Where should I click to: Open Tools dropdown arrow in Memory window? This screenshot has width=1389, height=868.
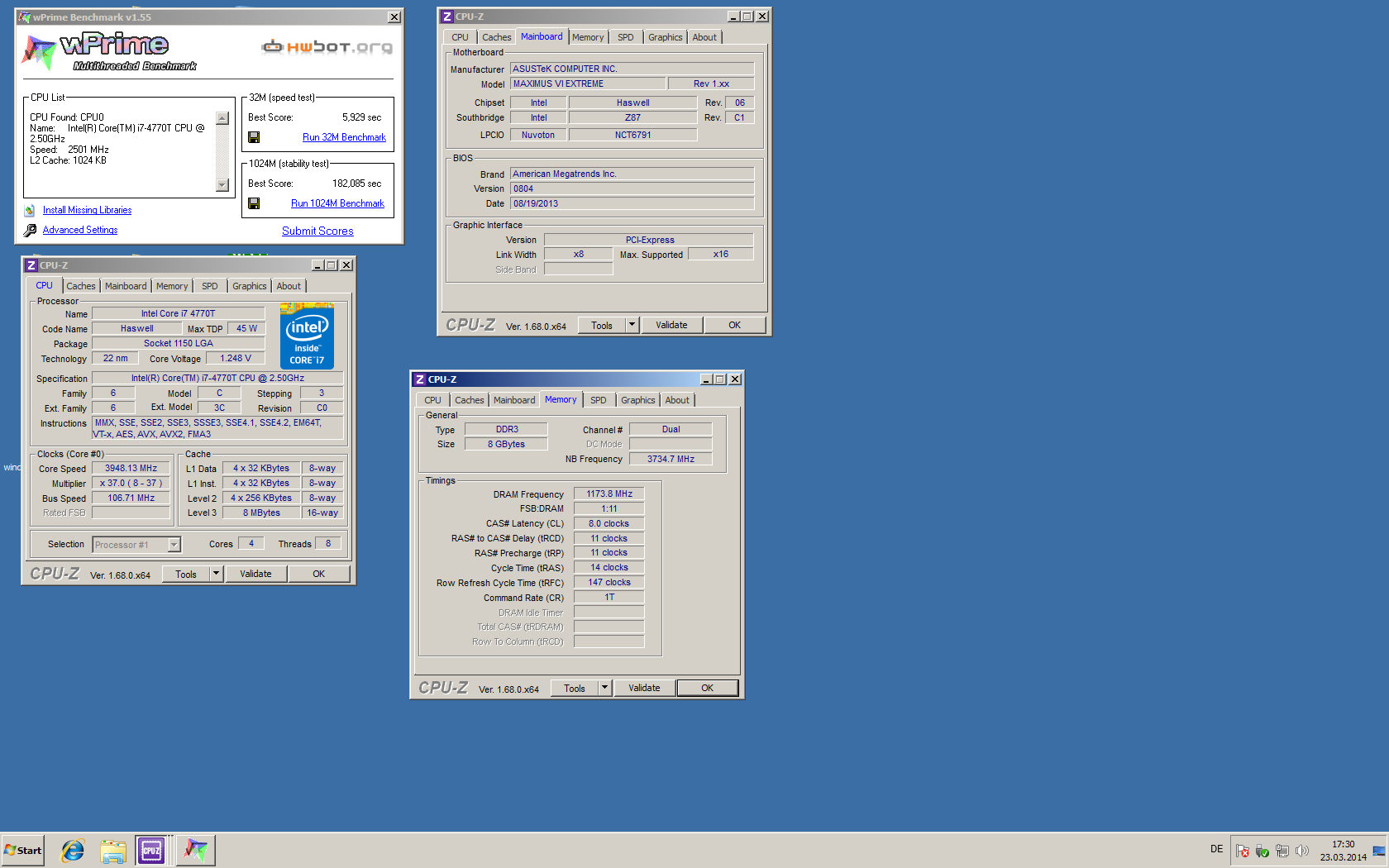605,688
